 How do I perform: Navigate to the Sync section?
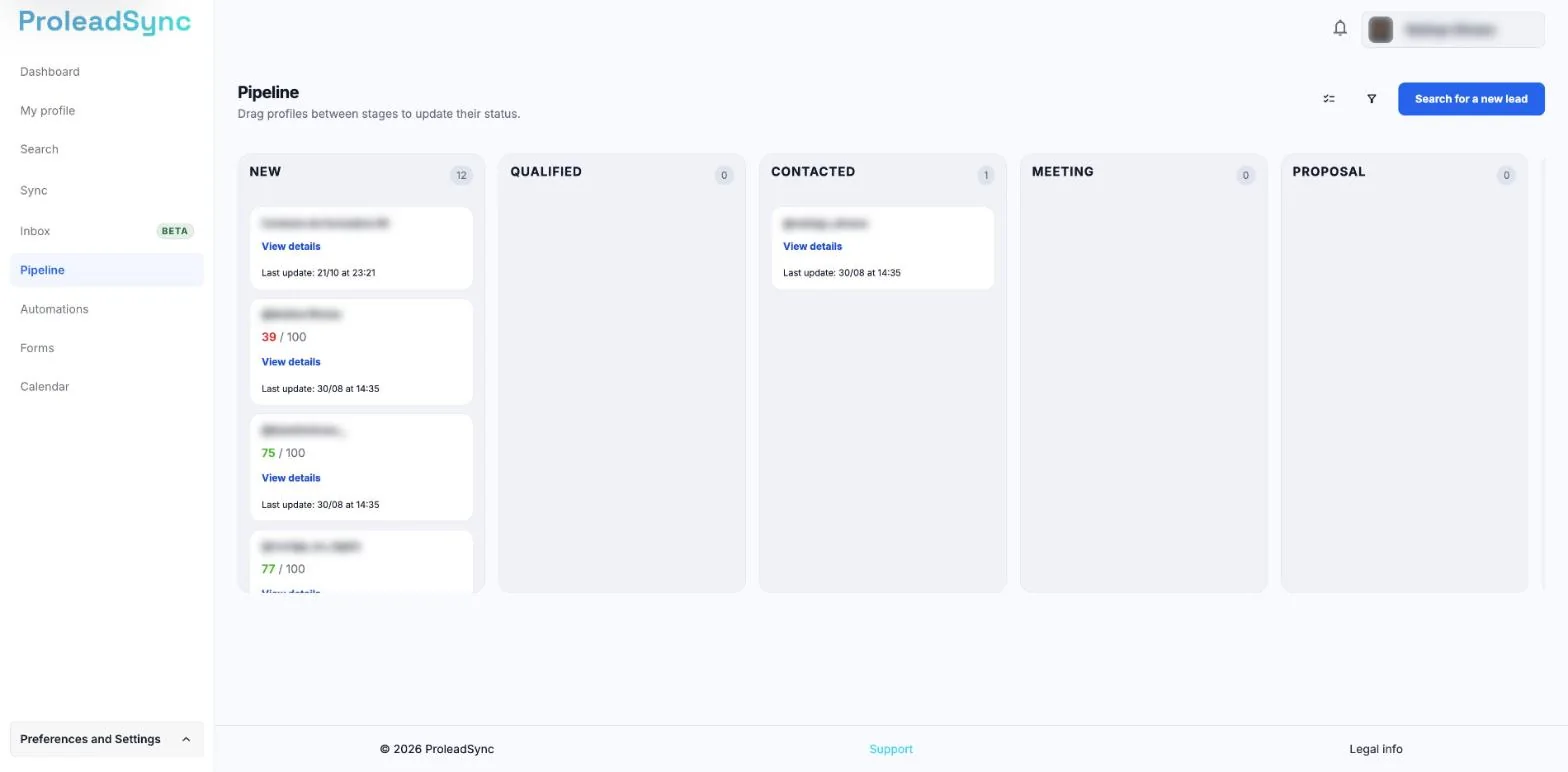click(x=34, y=191)
